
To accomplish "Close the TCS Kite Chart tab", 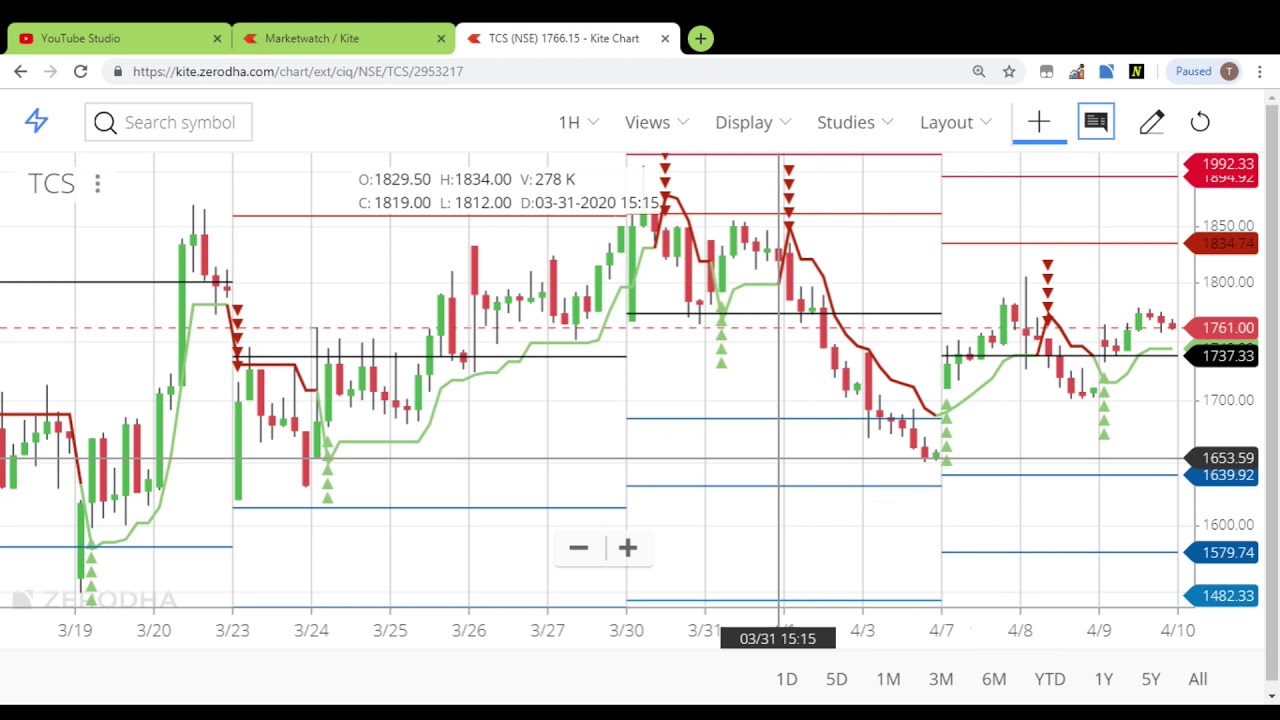I will point(665,38).
